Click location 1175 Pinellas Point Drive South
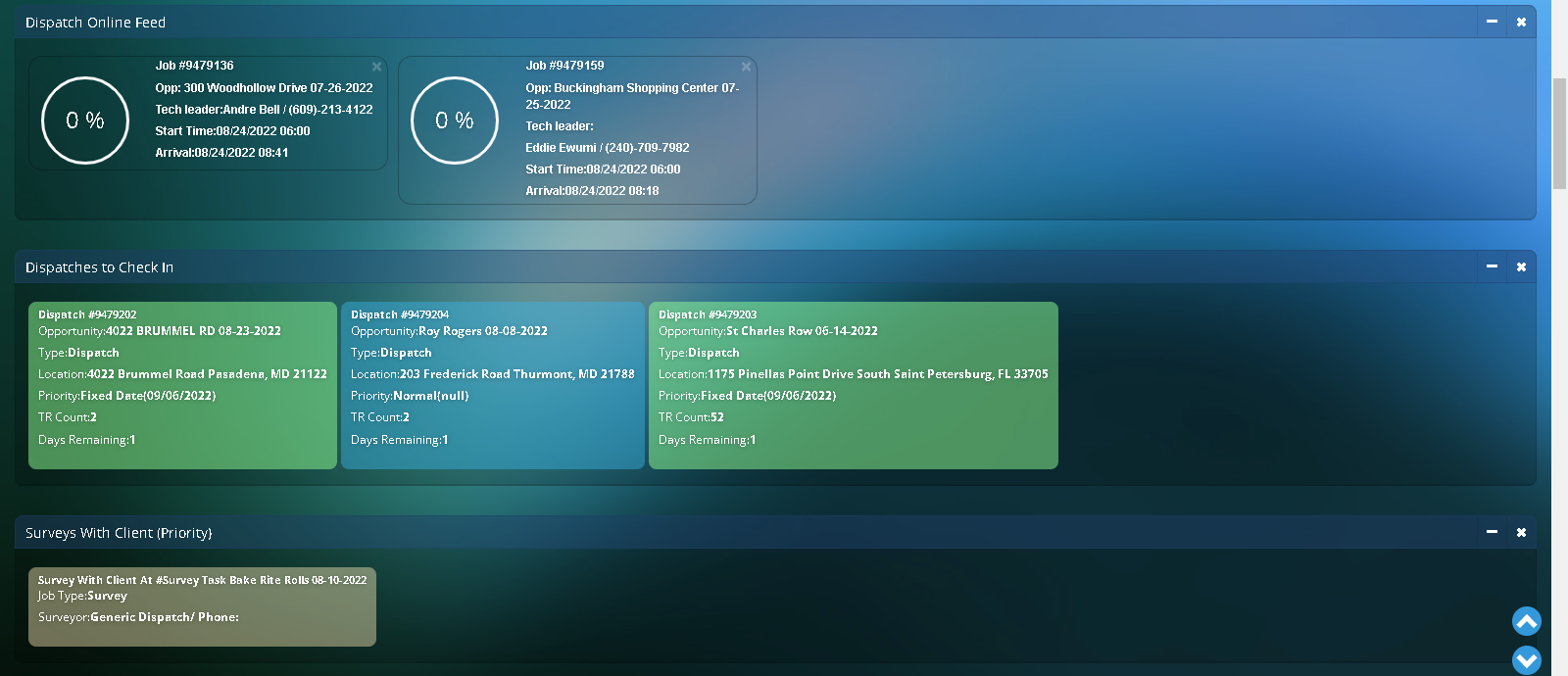 click(854, 374)
